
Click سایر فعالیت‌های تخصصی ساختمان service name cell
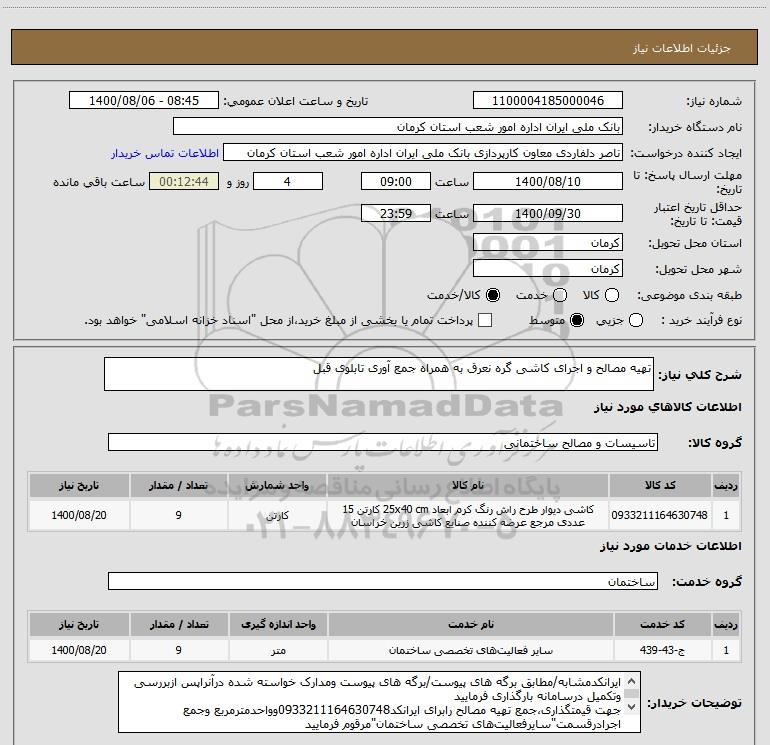[470, 650]
